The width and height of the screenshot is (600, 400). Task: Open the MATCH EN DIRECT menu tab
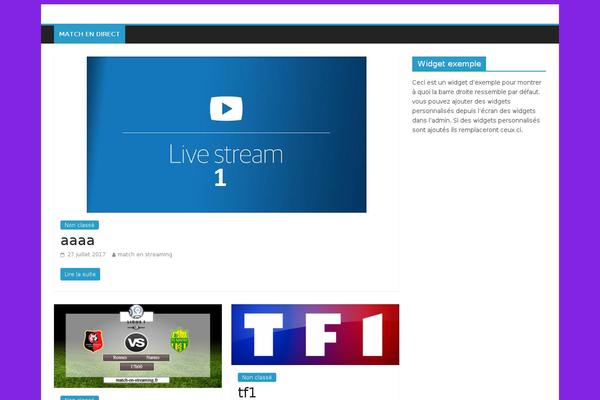coord(89,34)
